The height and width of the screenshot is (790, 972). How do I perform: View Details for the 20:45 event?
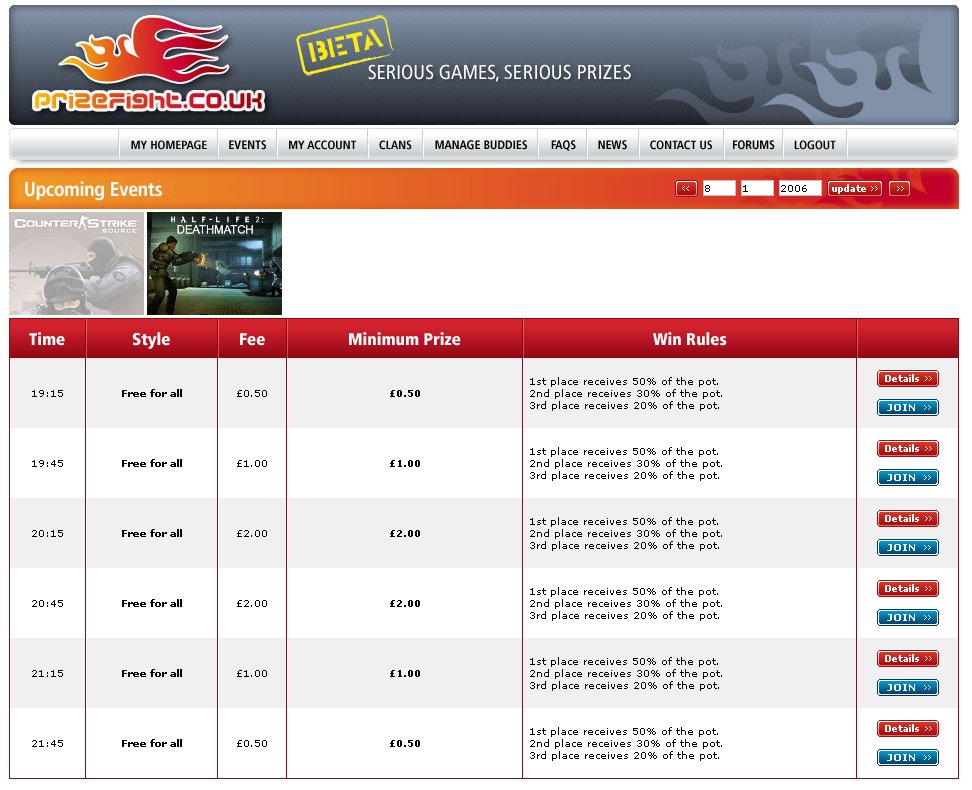tap(907, 589)
